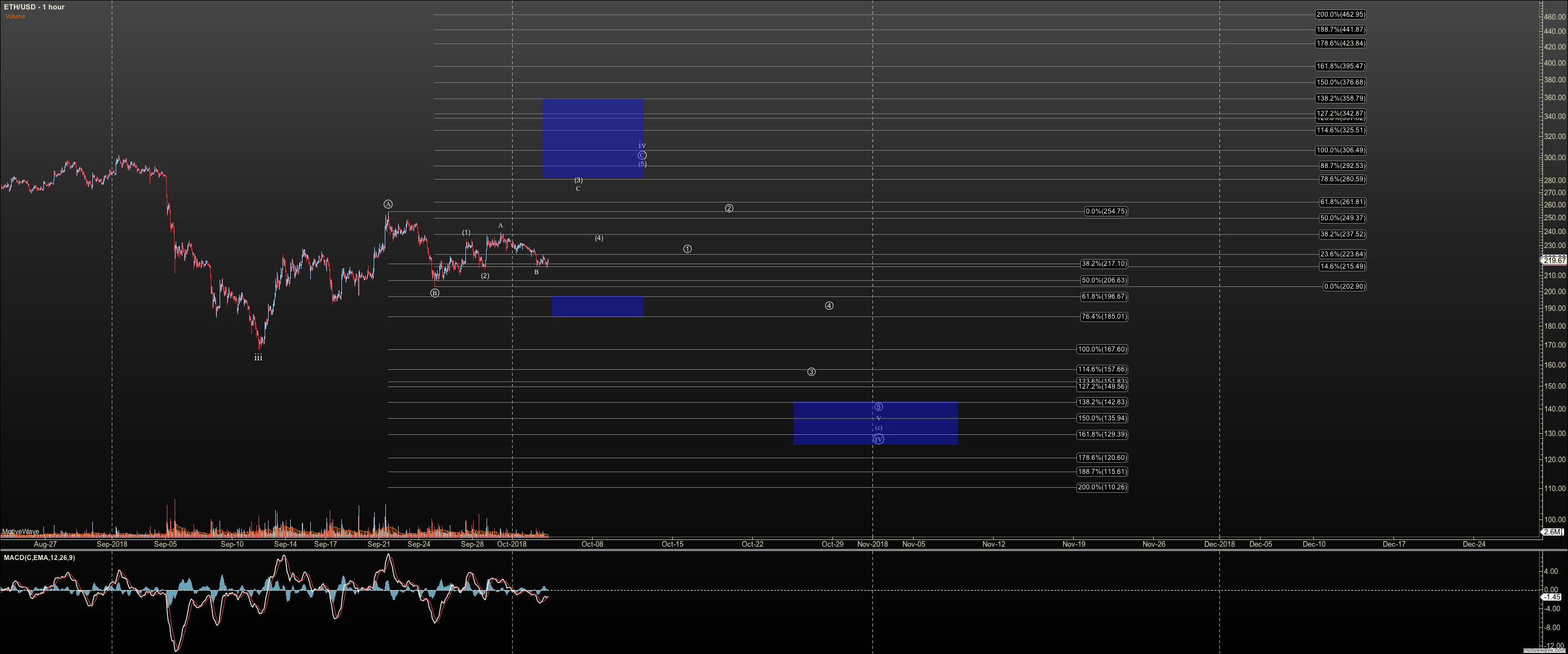1568x654 pixels.
Task: Select the 114.6%(157.66) extension label
Action: tap(1101, 370)
